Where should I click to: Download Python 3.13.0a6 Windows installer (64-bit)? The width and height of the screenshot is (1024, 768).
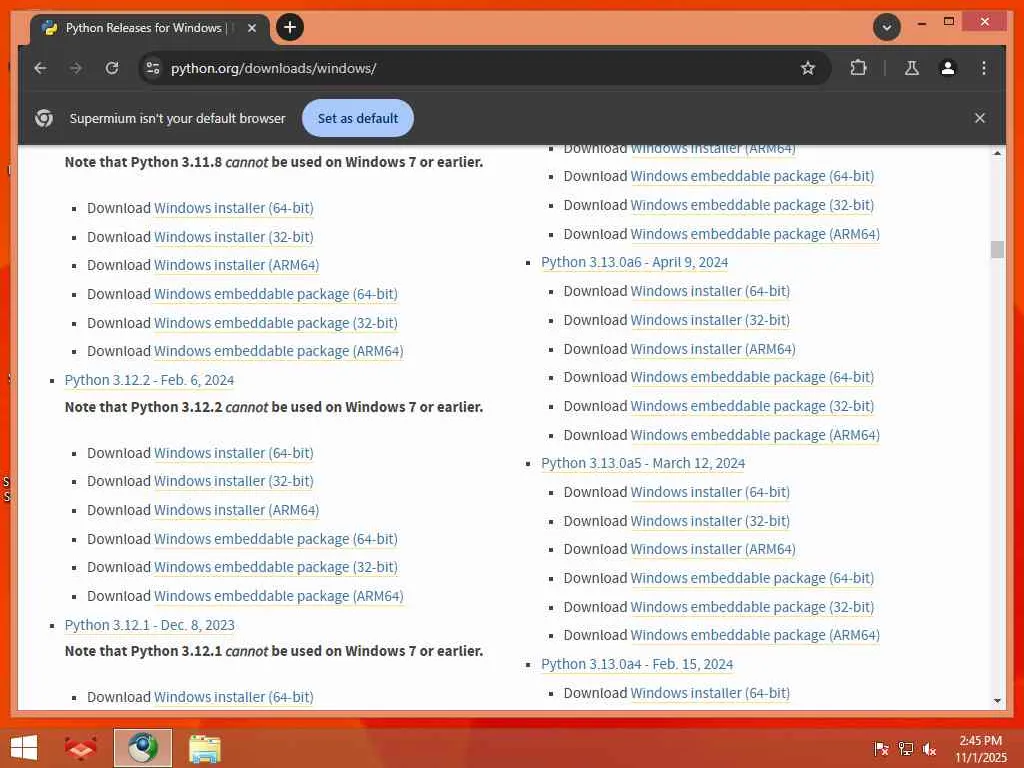[x=710, y=291]
